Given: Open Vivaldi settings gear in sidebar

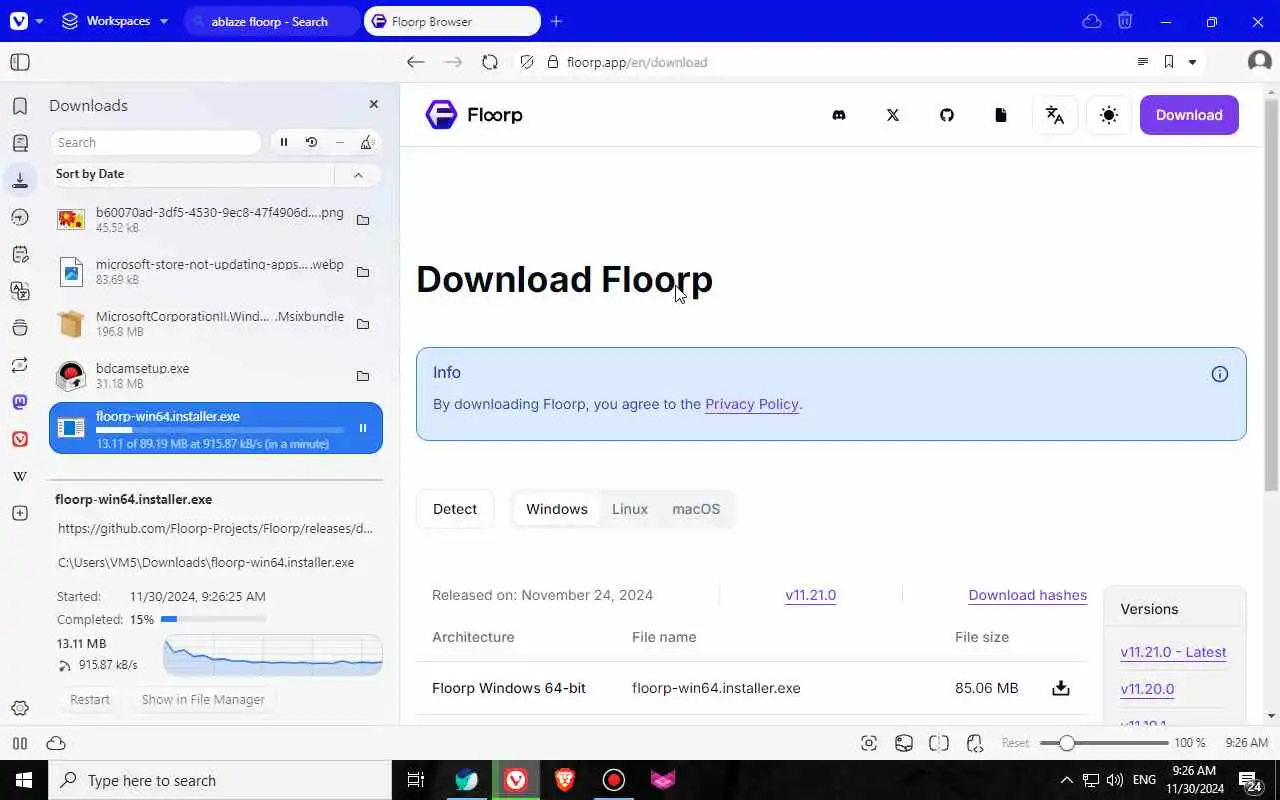Looking at the screenshot, I should tap(20, 708).
